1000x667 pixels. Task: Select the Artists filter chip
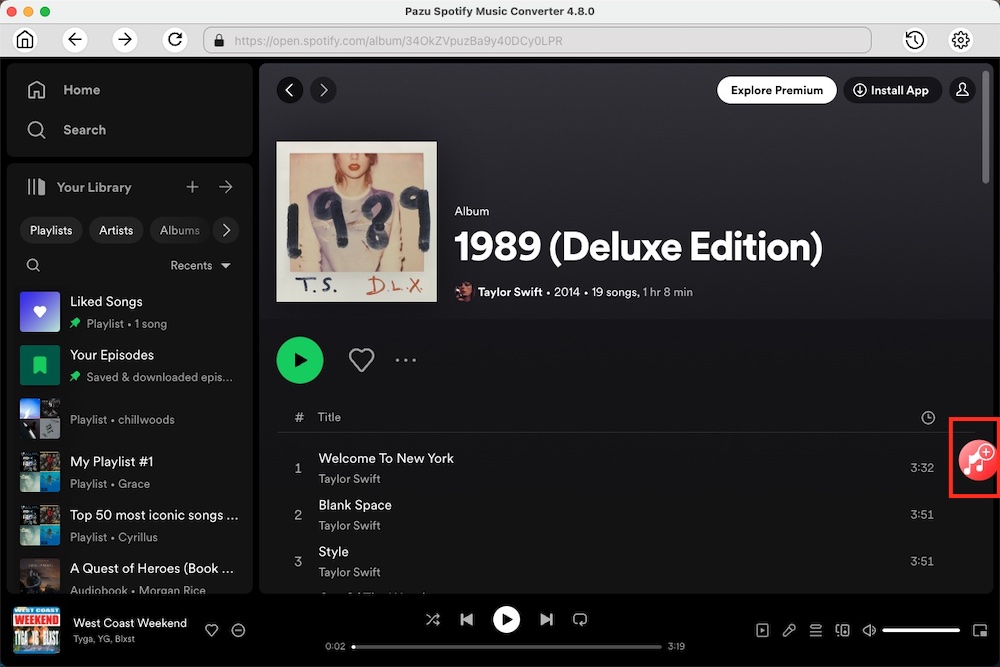116,230
